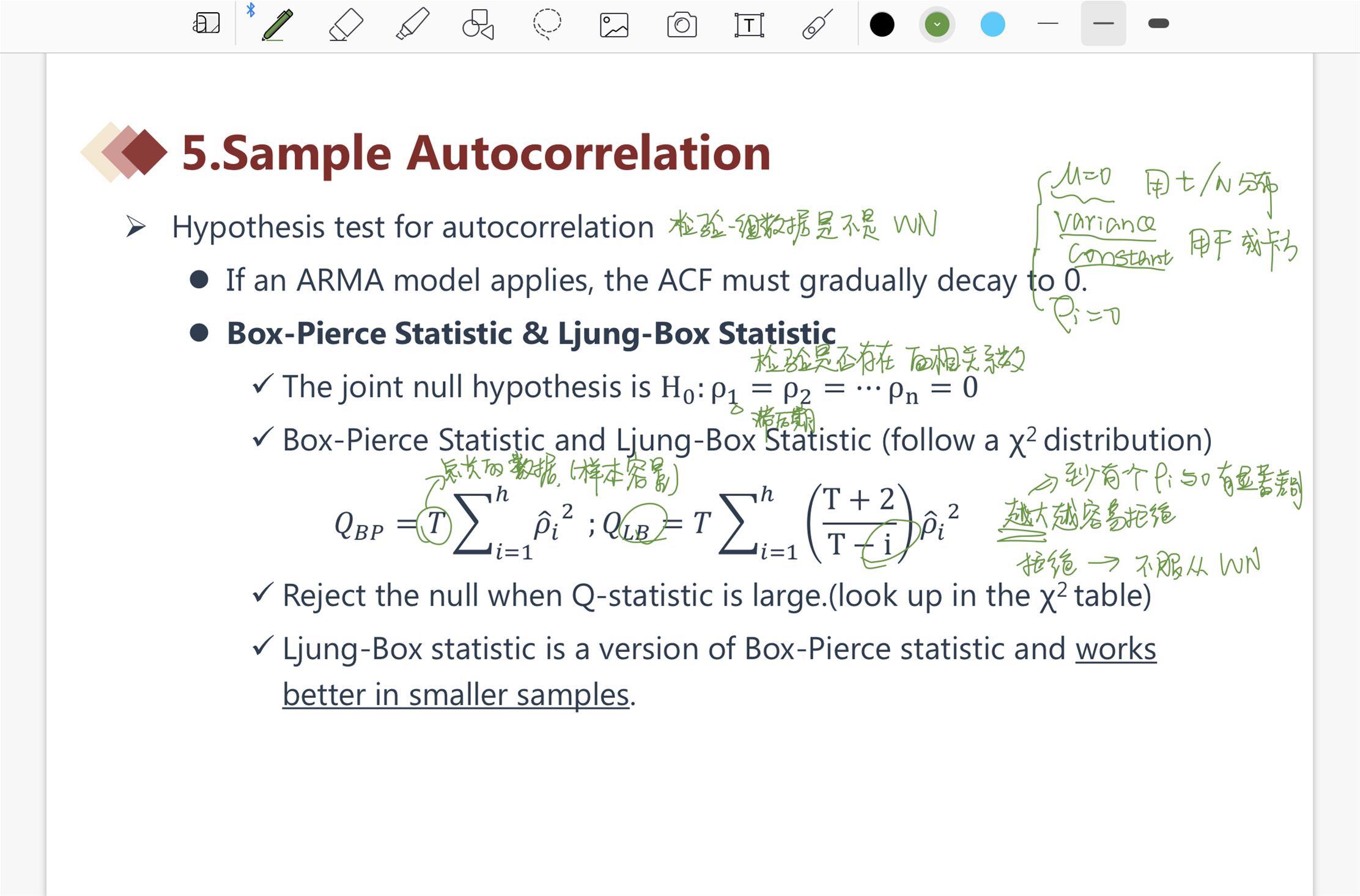Open the shapes tool
Viewport: 1360px width, 896px height.
(x=478, y=25)
